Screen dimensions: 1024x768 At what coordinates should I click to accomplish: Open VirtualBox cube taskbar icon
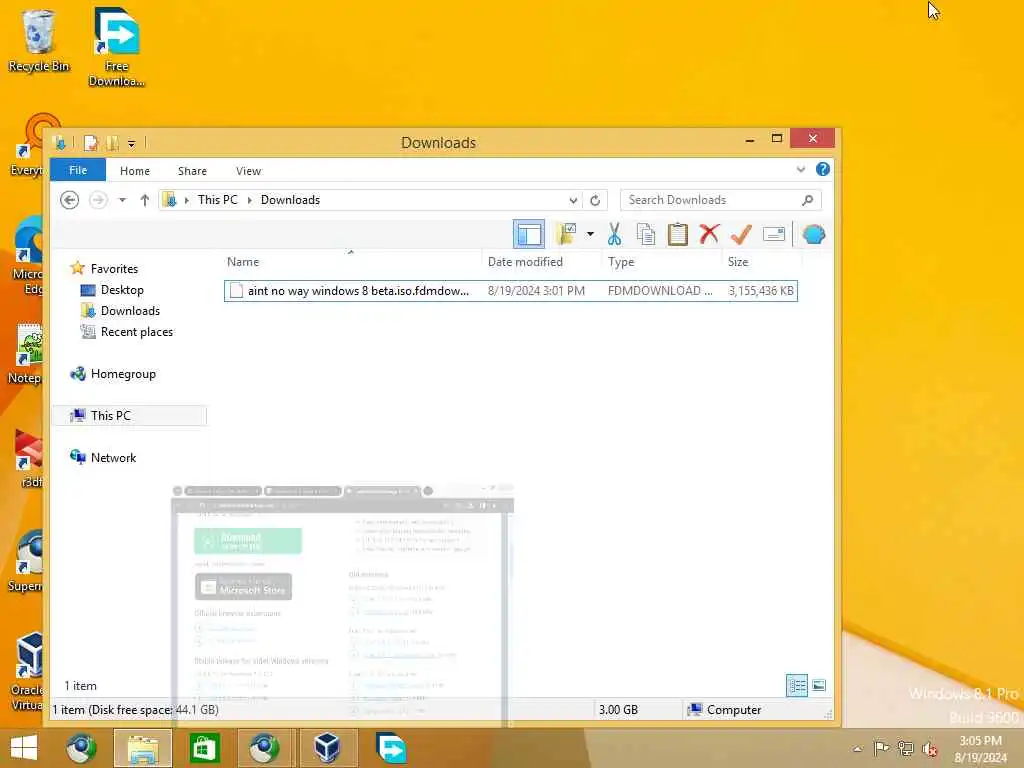point(327,748)
